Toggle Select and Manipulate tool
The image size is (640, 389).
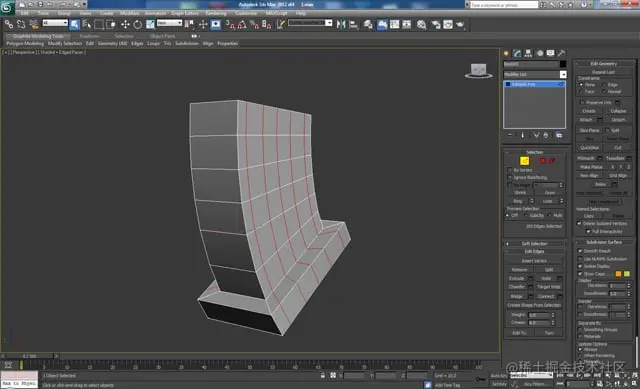(x=203, y=24)
